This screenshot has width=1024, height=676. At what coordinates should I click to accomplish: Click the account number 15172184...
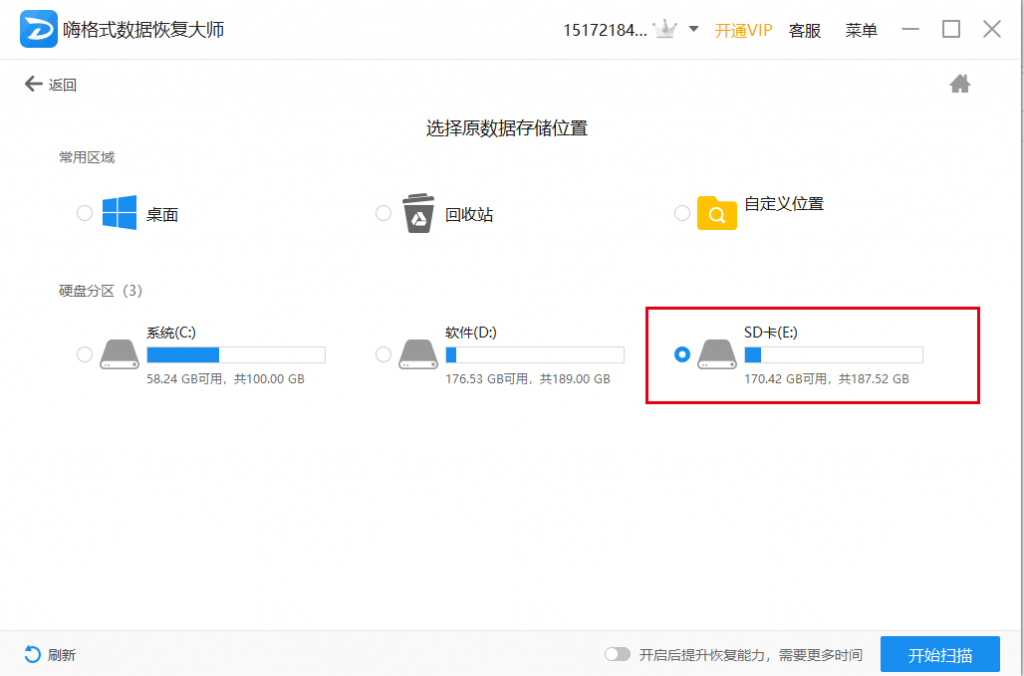pos(605,30)
